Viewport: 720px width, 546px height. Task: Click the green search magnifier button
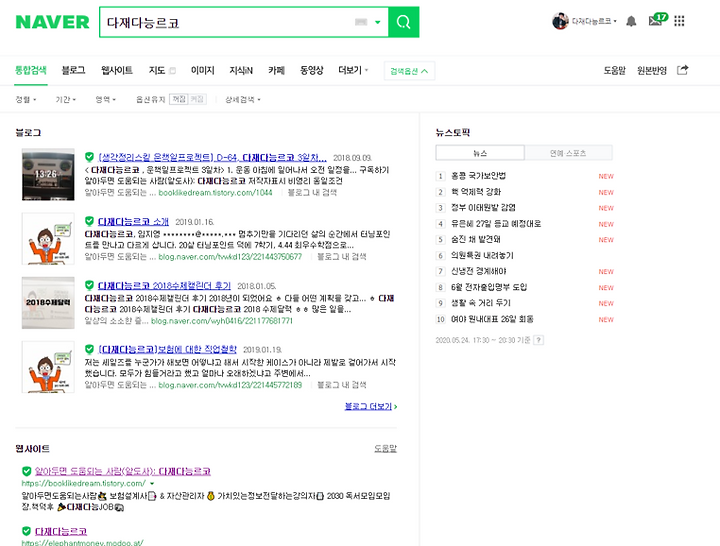(x=404, y=22)
